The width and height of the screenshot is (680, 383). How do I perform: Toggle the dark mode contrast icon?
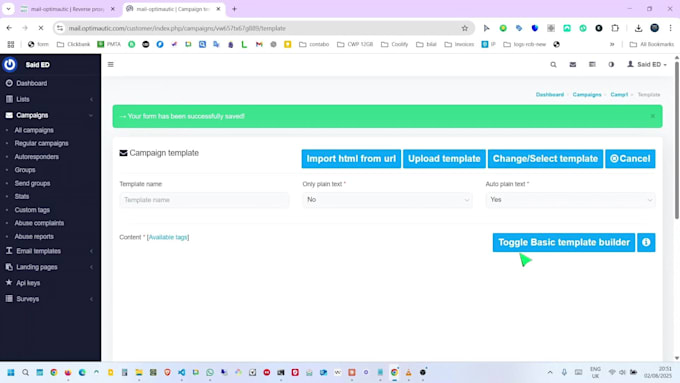611,65
